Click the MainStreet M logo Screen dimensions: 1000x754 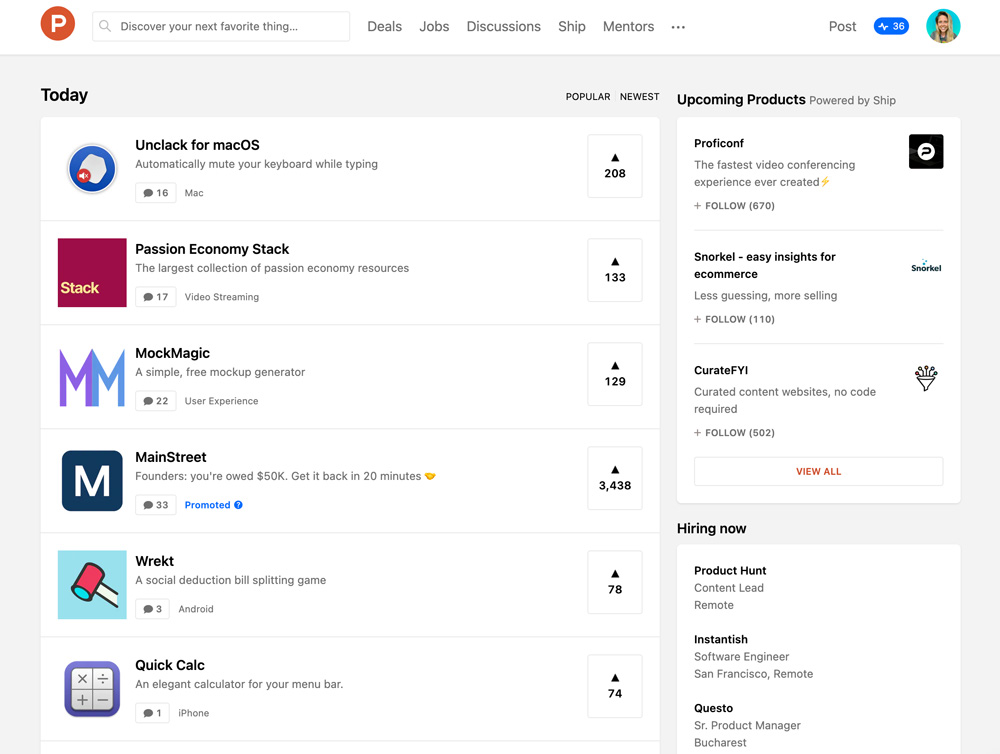click(x=92, y=481)
